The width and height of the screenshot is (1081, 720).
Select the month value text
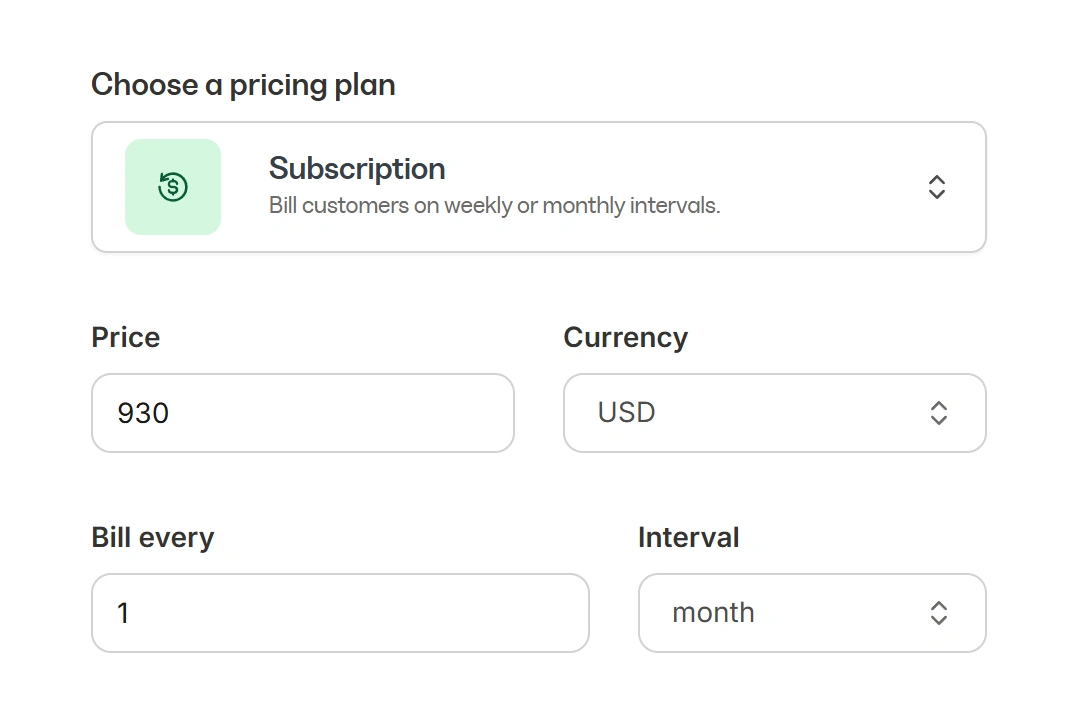714,612
